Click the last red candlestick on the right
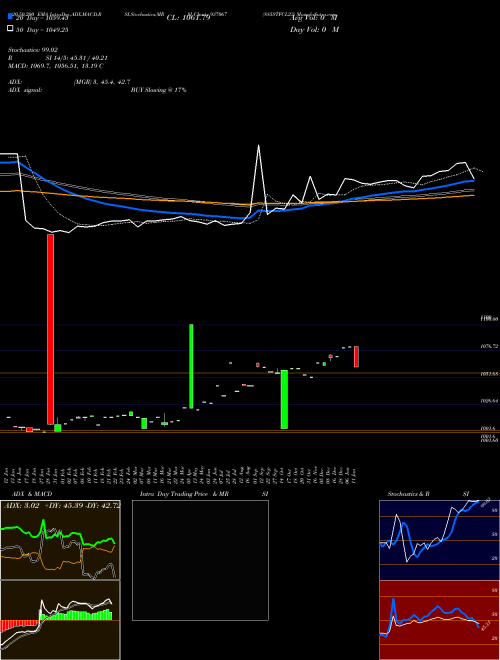 point(356,357)
